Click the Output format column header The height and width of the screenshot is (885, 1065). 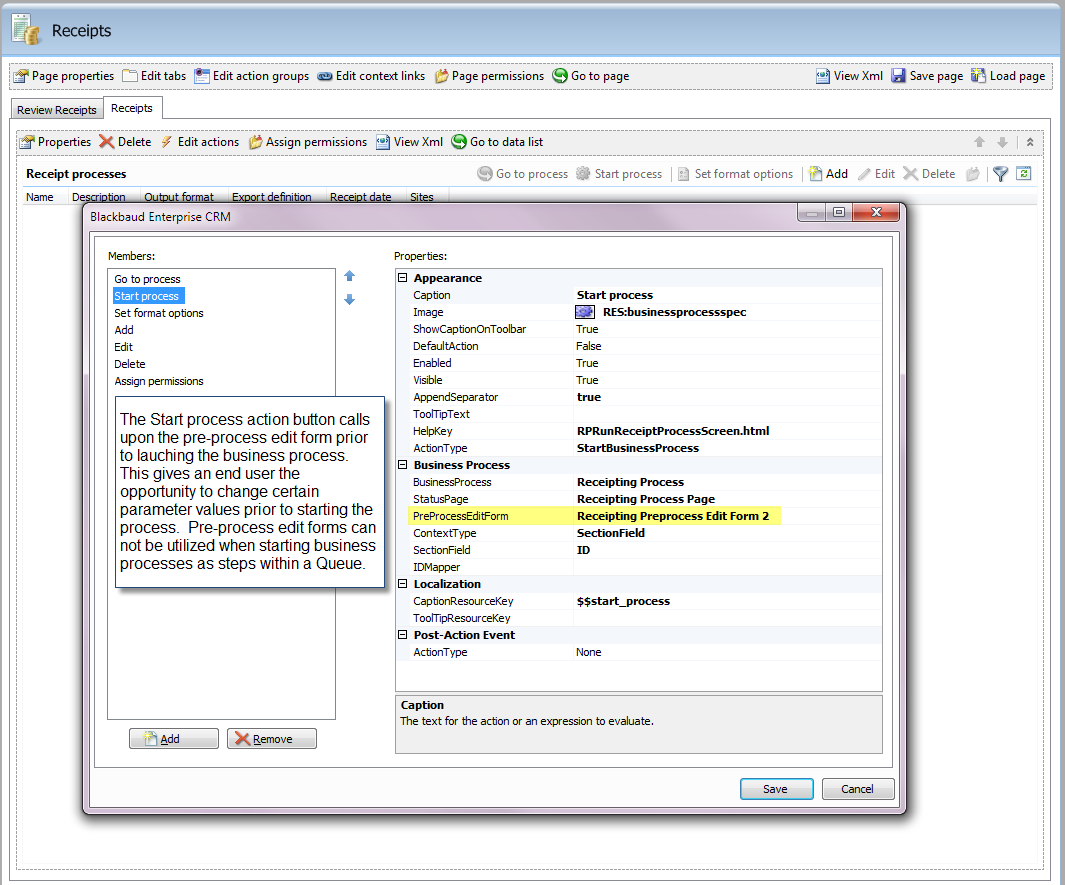click(179, 197)
